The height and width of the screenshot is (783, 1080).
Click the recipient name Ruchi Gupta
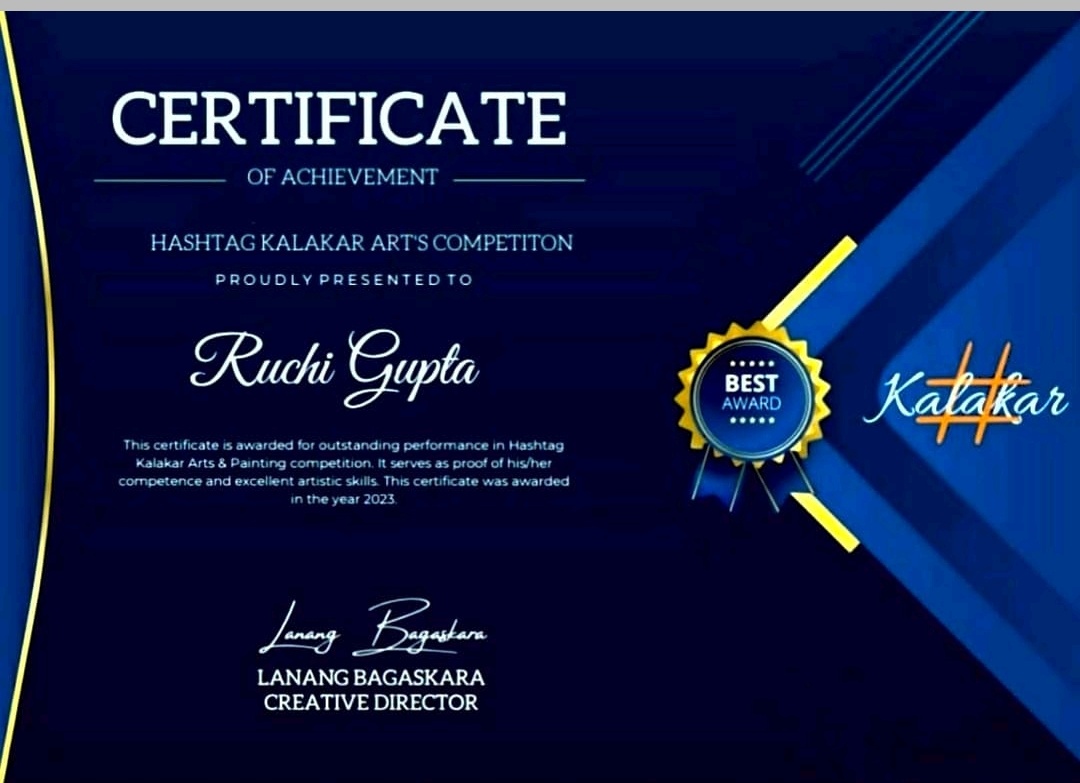pyautogui.click(x=334, y=367)
